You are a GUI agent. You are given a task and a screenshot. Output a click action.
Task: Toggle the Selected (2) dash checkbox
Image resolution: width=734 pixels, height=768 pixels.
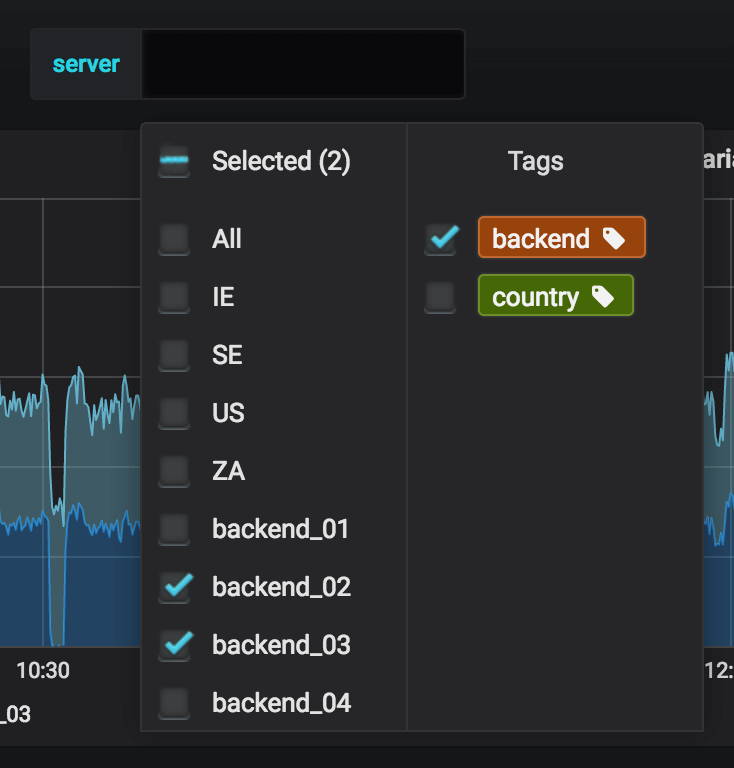click(x=174, y=162)
